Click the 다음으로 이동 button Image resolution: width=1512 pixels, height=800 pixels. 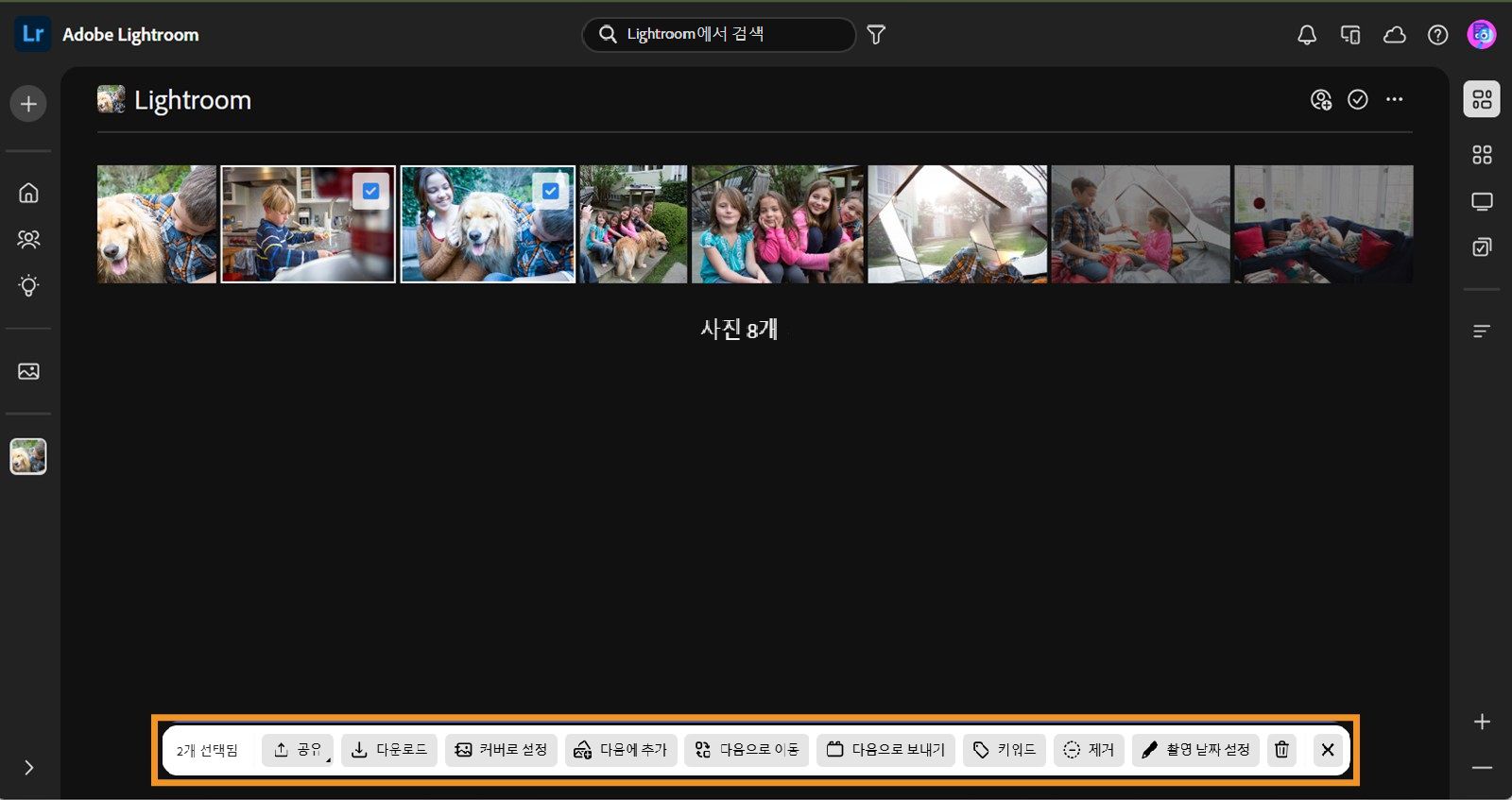pyautogui.click(x=747, y=750)
